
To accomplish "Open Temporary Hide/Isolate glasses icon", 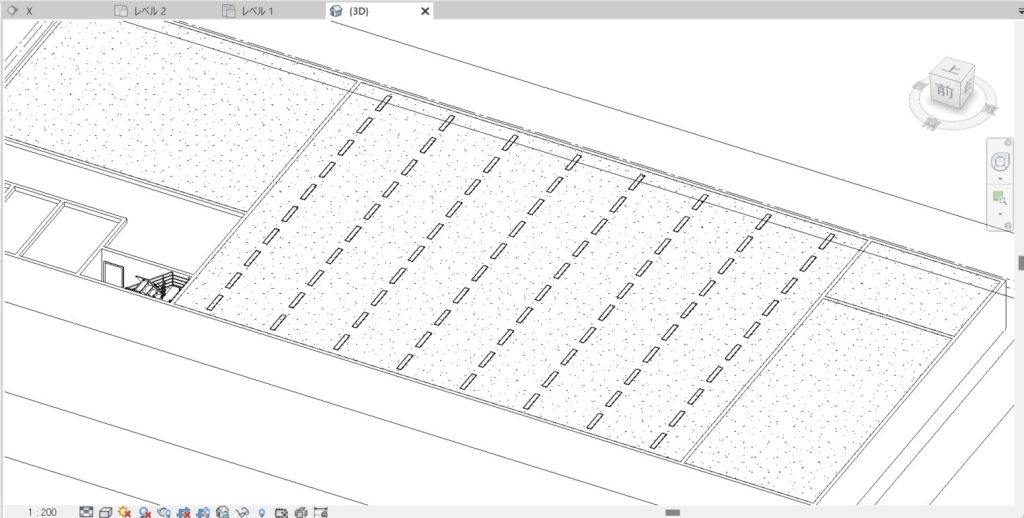I will (x=242, y=511).
